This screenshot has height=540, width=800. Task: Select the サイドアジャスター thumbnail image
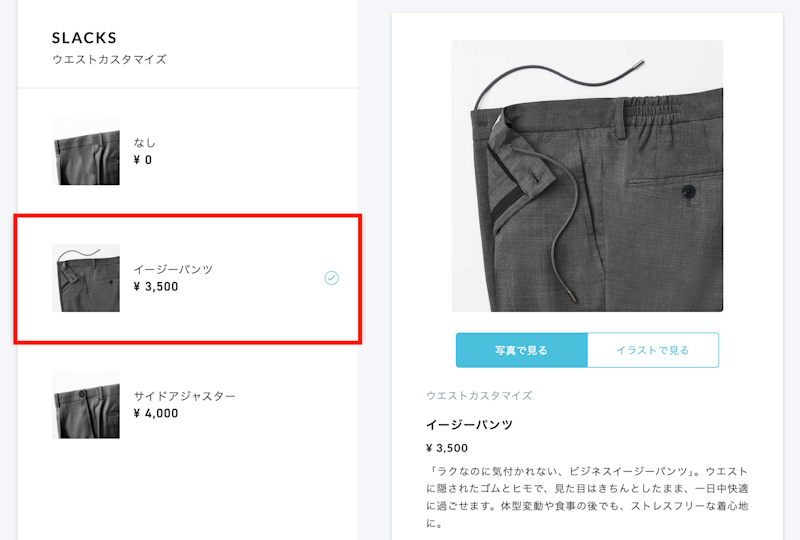pos(86,405)
